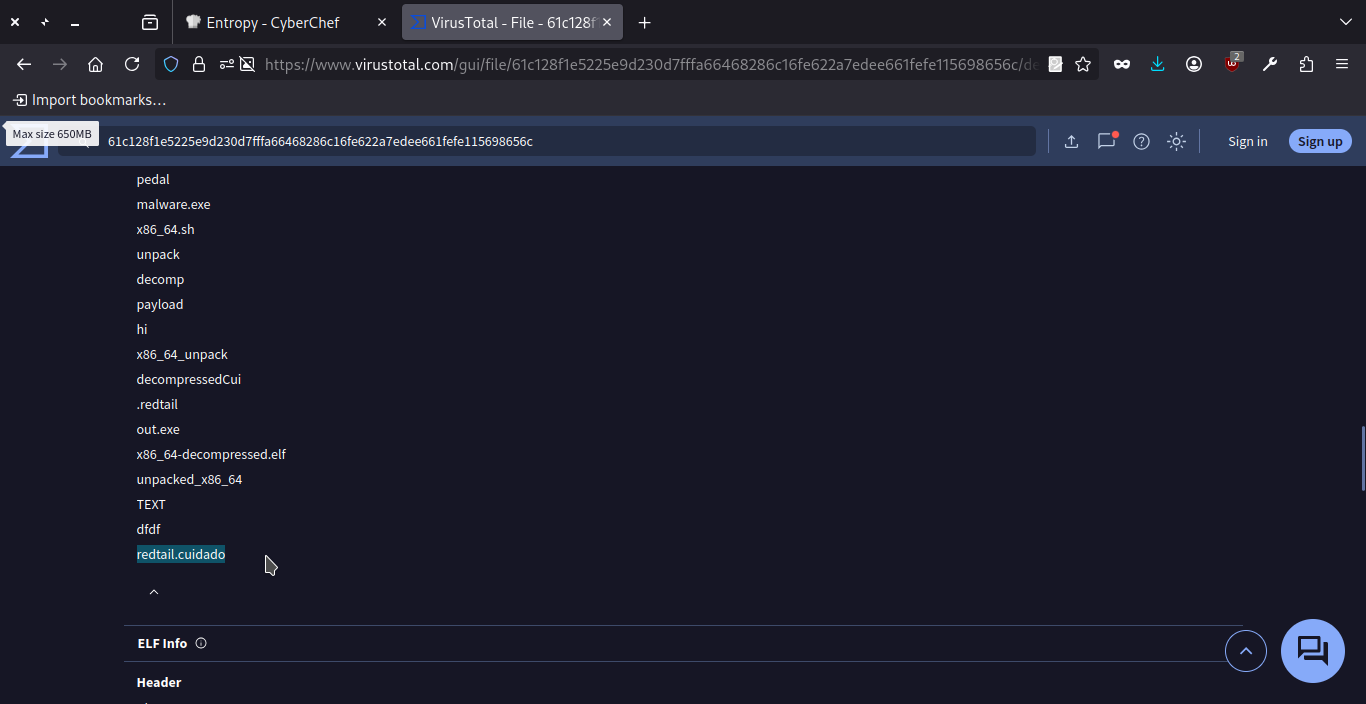Screen dimensions: 1366x704
Task: Open Firefox application hamburger menu
Action: point(1342,64)
